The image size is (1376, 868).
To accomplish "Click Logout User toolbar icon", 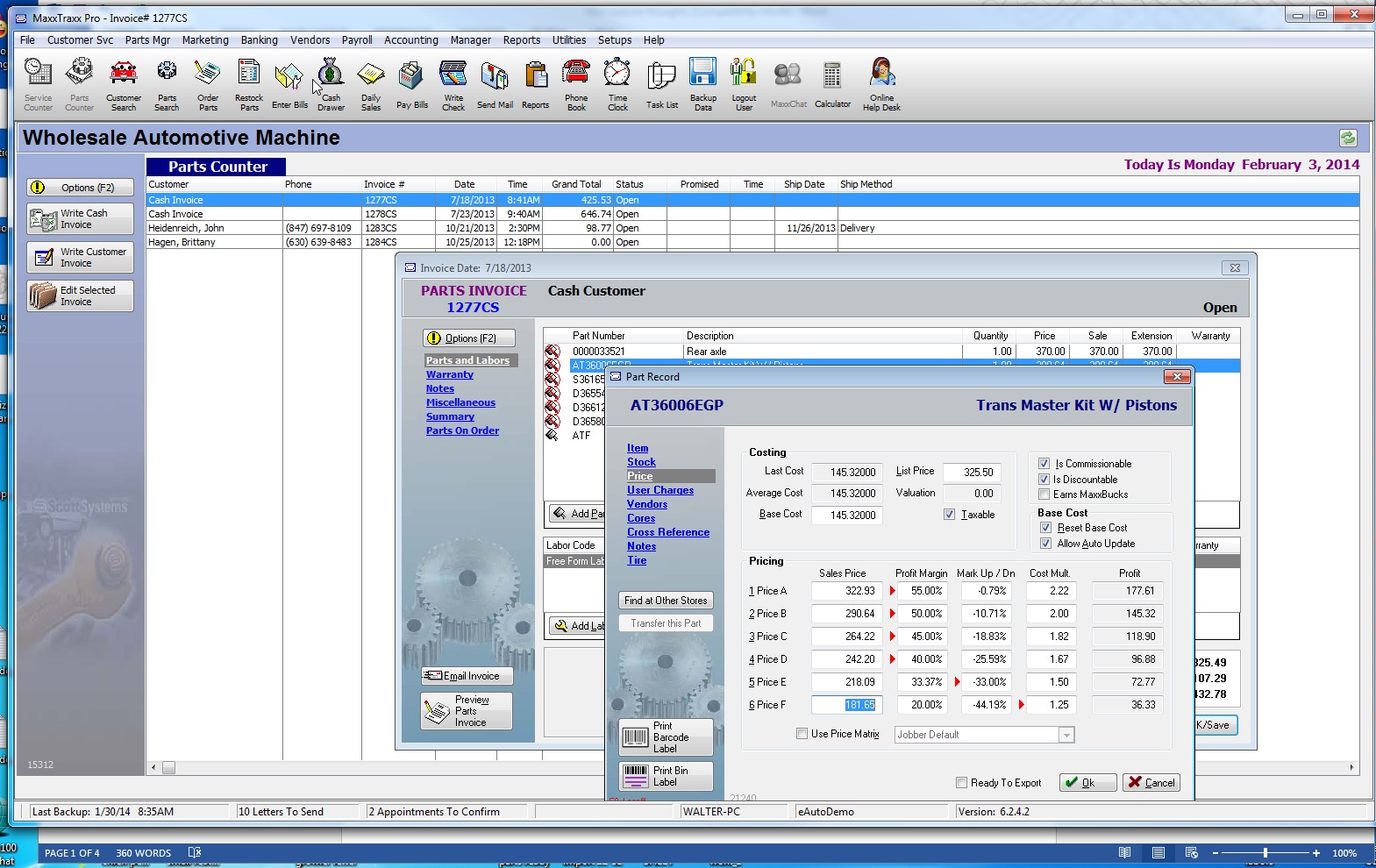I will [x=744, y=84].
